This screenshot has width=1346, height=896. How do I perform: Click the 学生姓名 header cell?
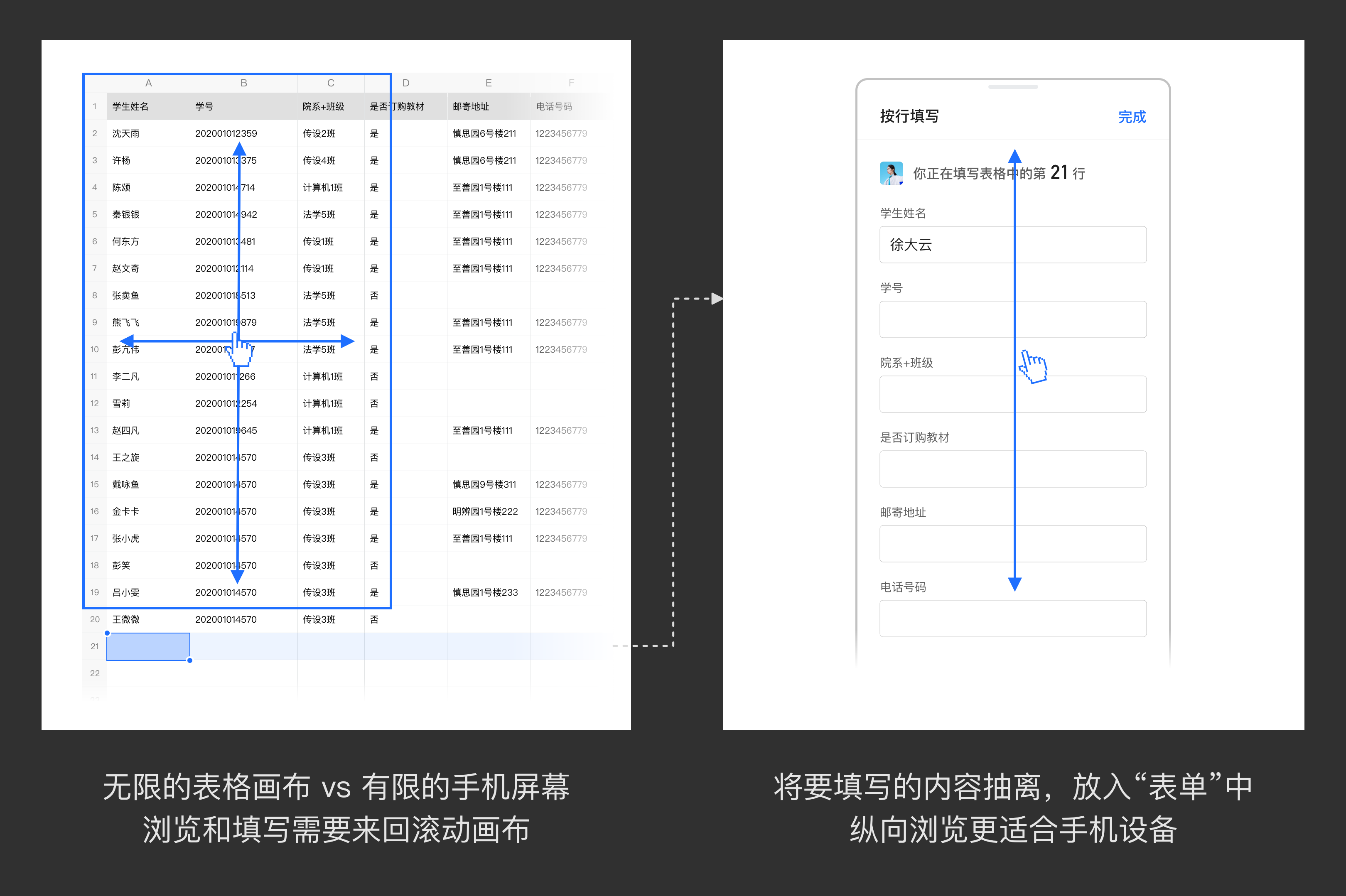[149, 106]
